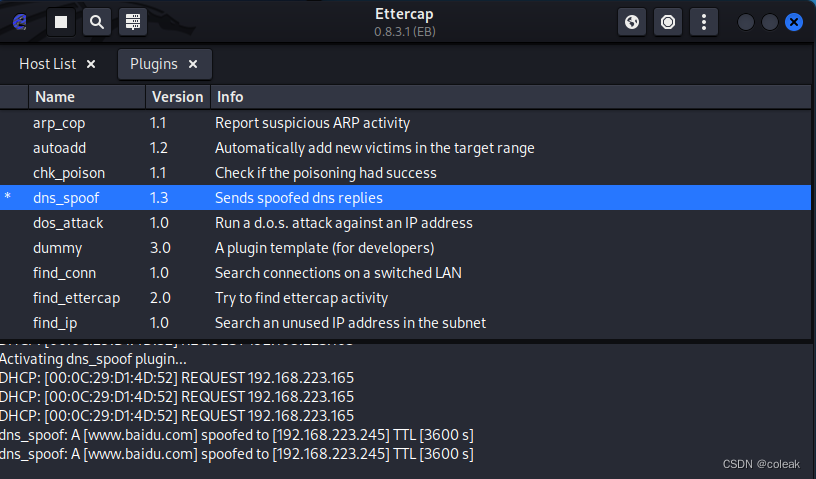The image size is (816, 479).
Task: Click version 3.0 of dummy plugin
Action: 160,248
